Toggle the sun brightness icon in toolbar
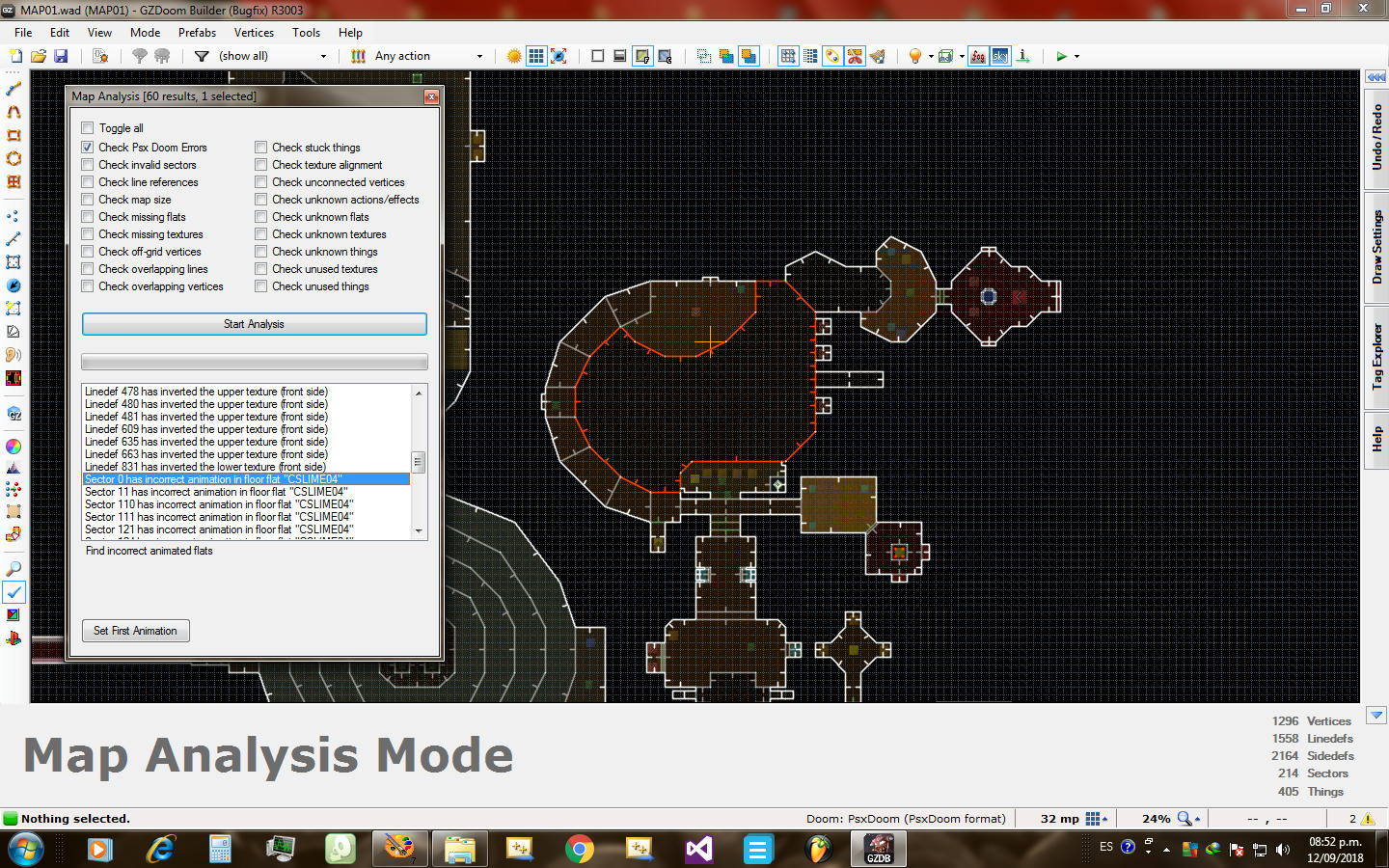 (514, 56)
